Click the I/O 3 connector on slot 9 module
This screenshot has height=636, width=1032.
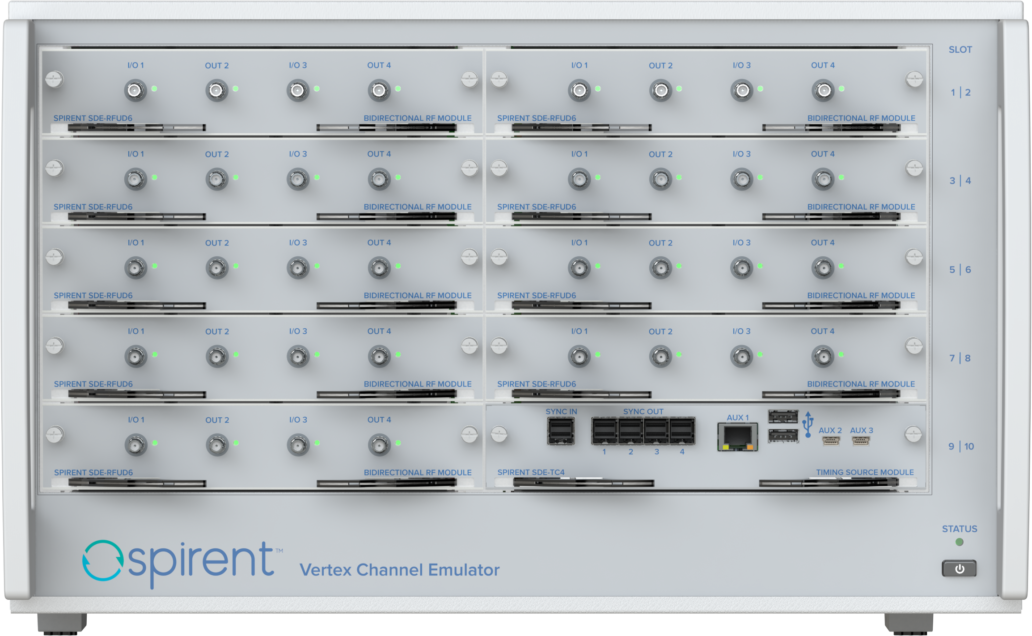point(298,445)
